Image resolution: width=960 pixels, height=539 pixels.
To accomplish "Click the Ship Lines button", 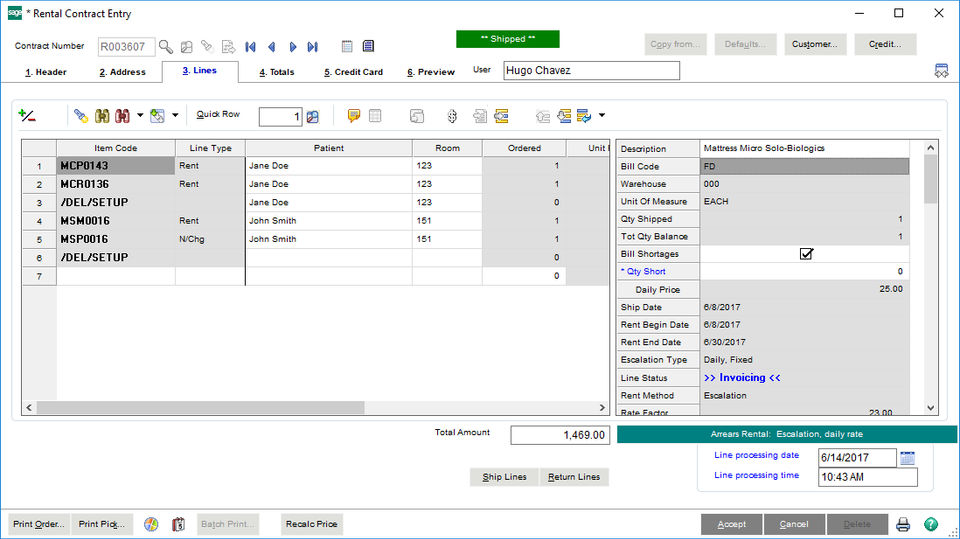I will (504, 477).
